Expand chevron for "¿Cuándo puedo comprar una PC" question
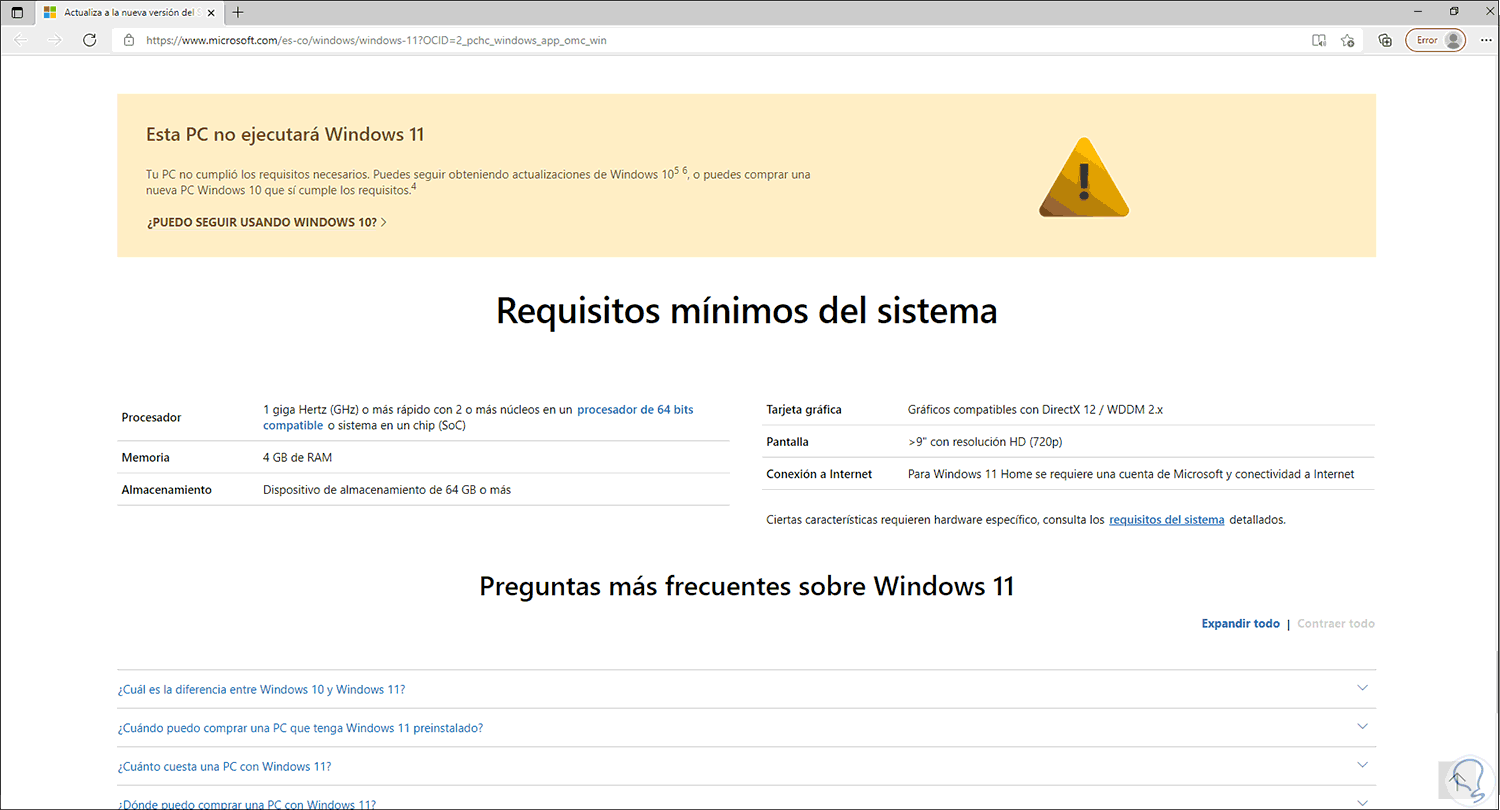This screenshot has width=1500, height=810. pyautogui.click(x=1362, y=726)
